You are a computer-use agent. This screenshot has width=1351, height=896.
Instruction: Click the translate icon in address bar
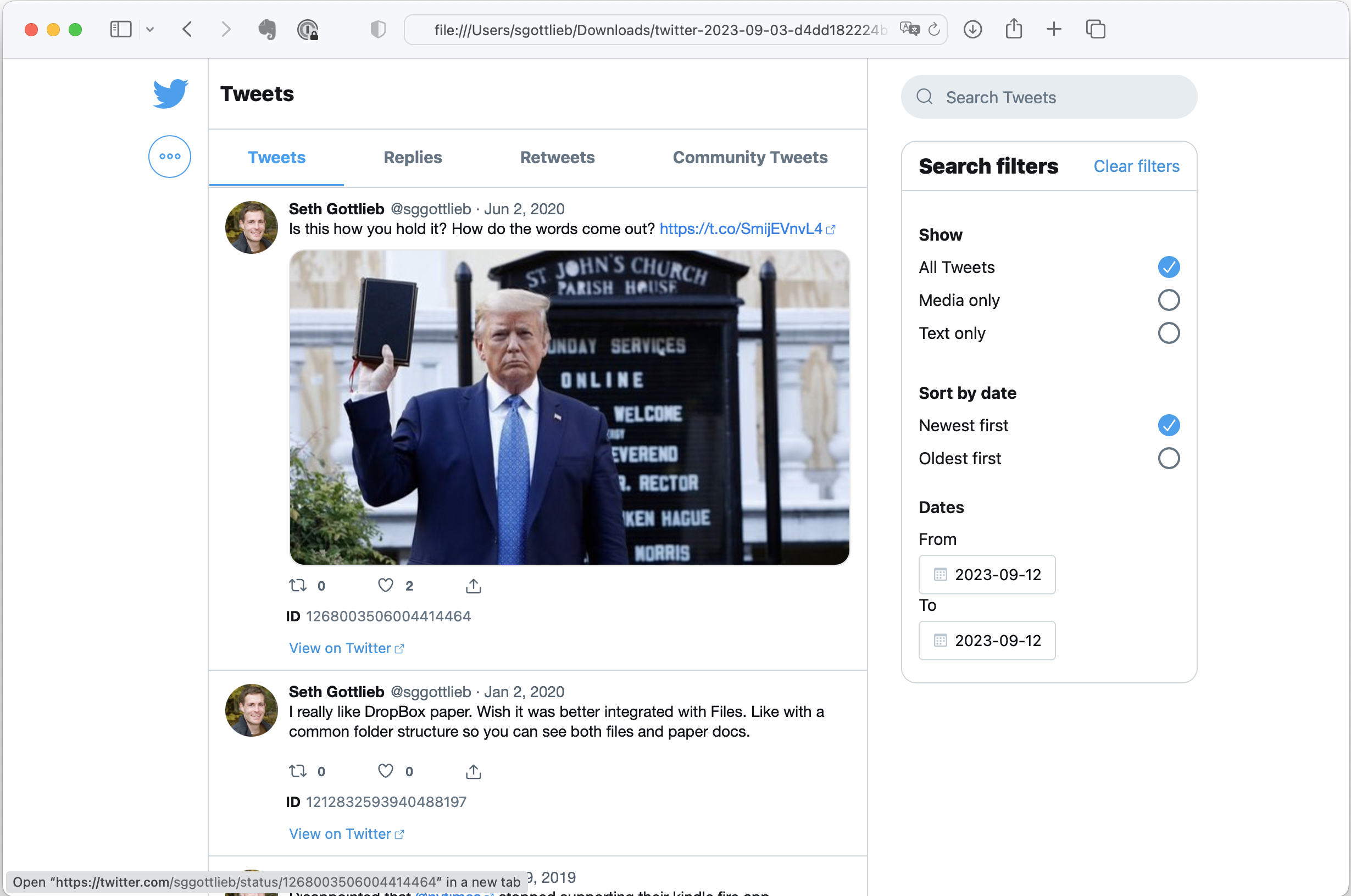tap(909, 29)
